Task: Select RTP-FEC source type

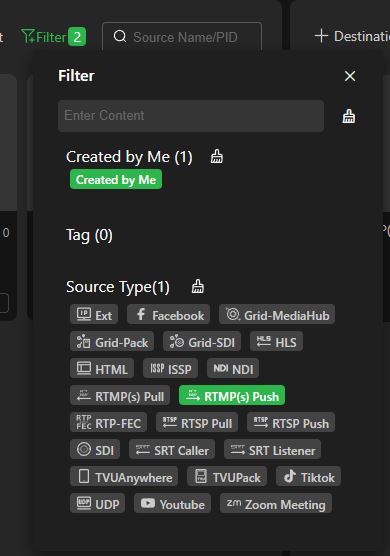Action: point(108,422)
